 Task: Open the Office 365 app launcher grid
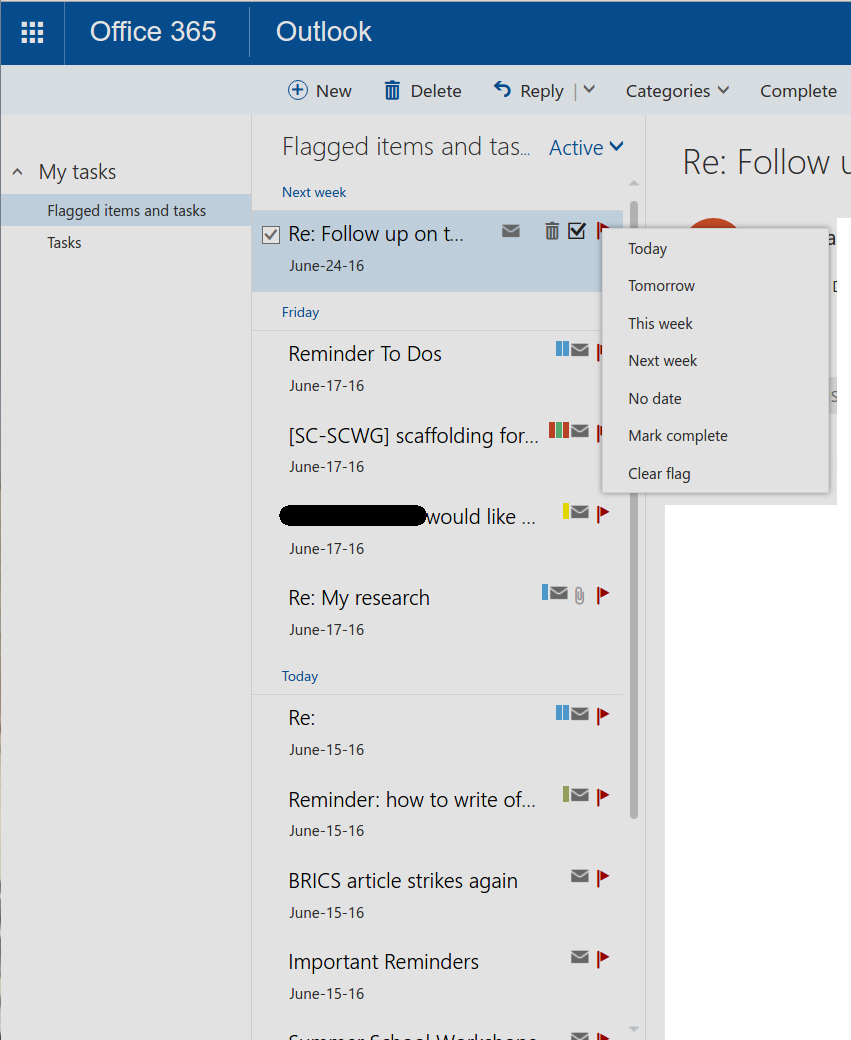coord(32,32)
